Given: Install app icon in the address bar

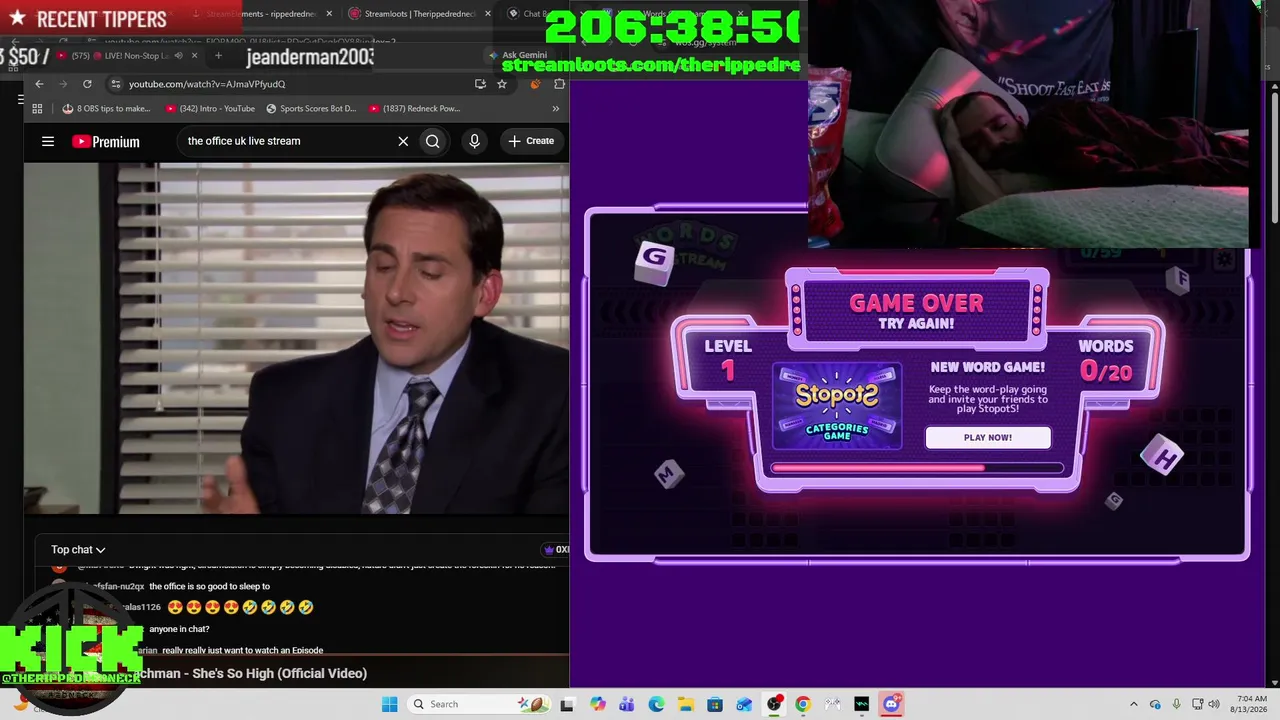Looking at the screenshot, I should (480, 84).
